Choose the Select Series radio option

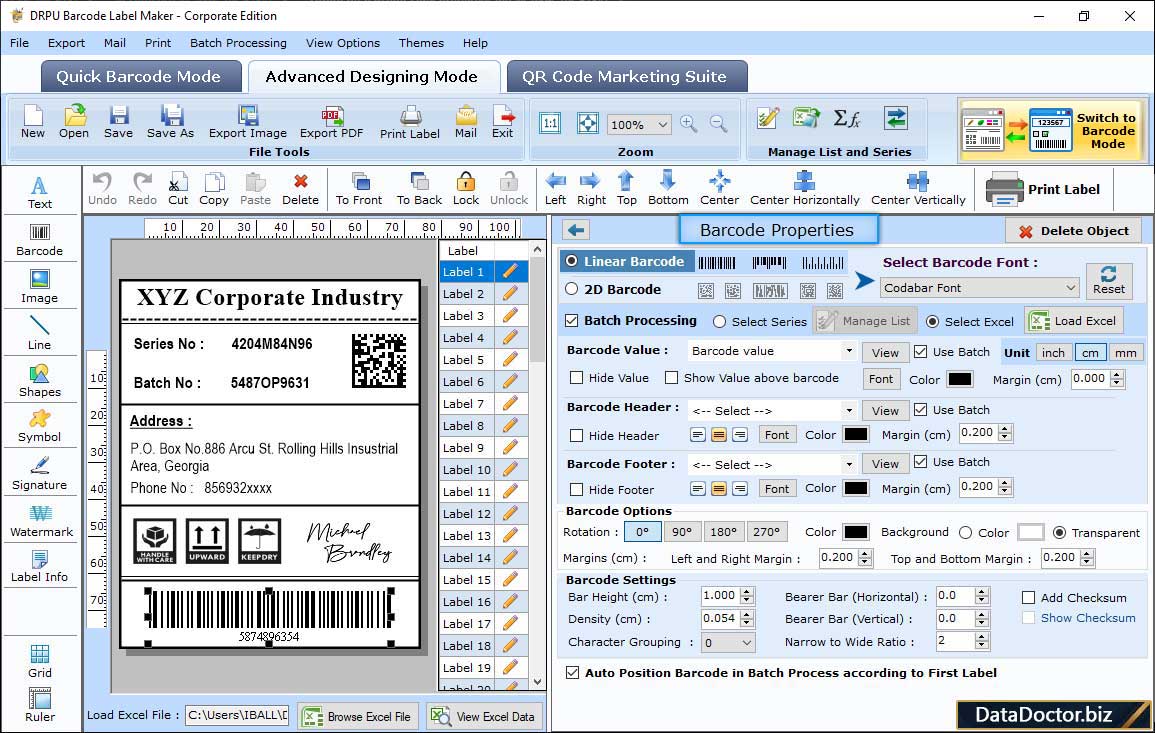point(720,321)
